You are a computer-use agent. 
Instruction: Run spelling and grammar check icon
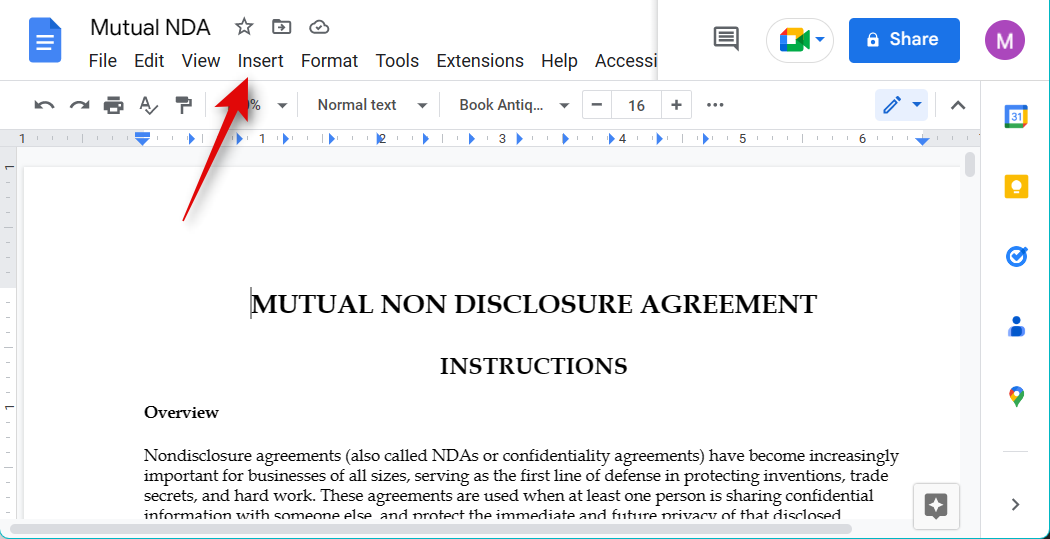pos(148,105)
